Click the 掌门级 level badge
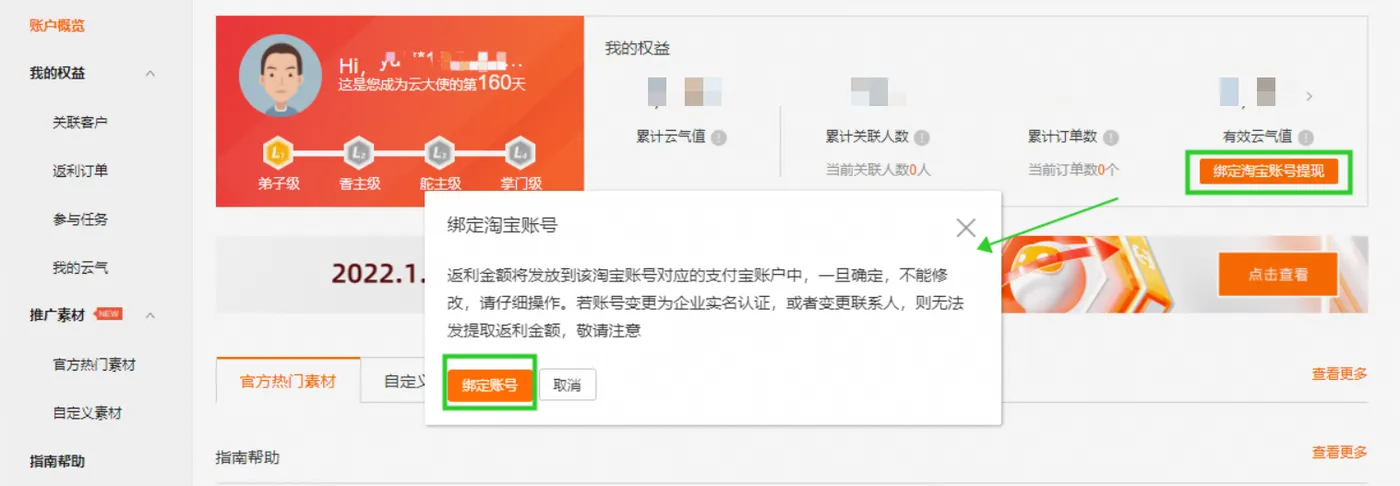Image resolution: width=1400 pixels, height=486 pixels. point(520,153)
